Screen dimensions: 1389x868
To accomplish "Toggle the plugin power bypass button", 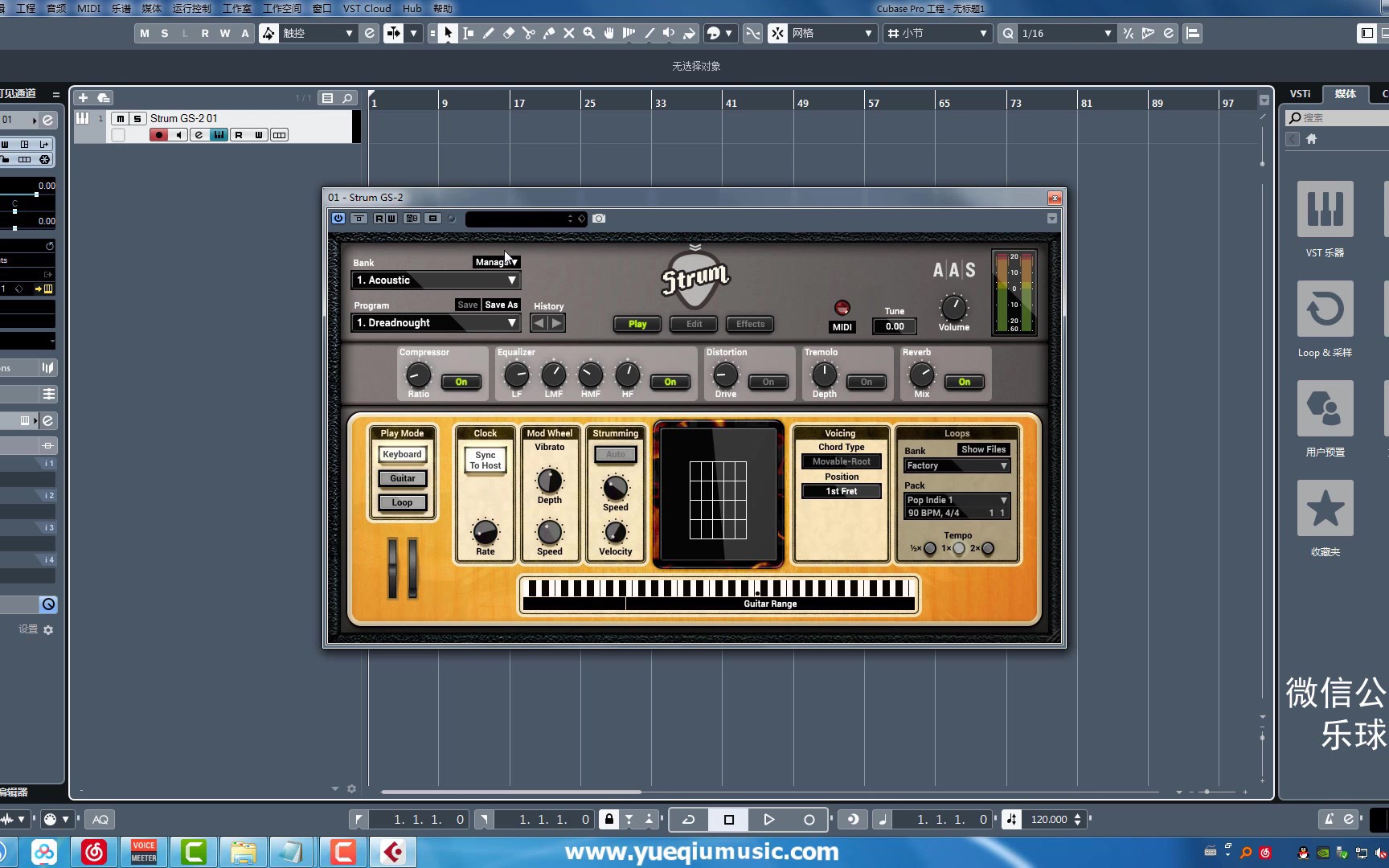I will [x=338, y=219].
